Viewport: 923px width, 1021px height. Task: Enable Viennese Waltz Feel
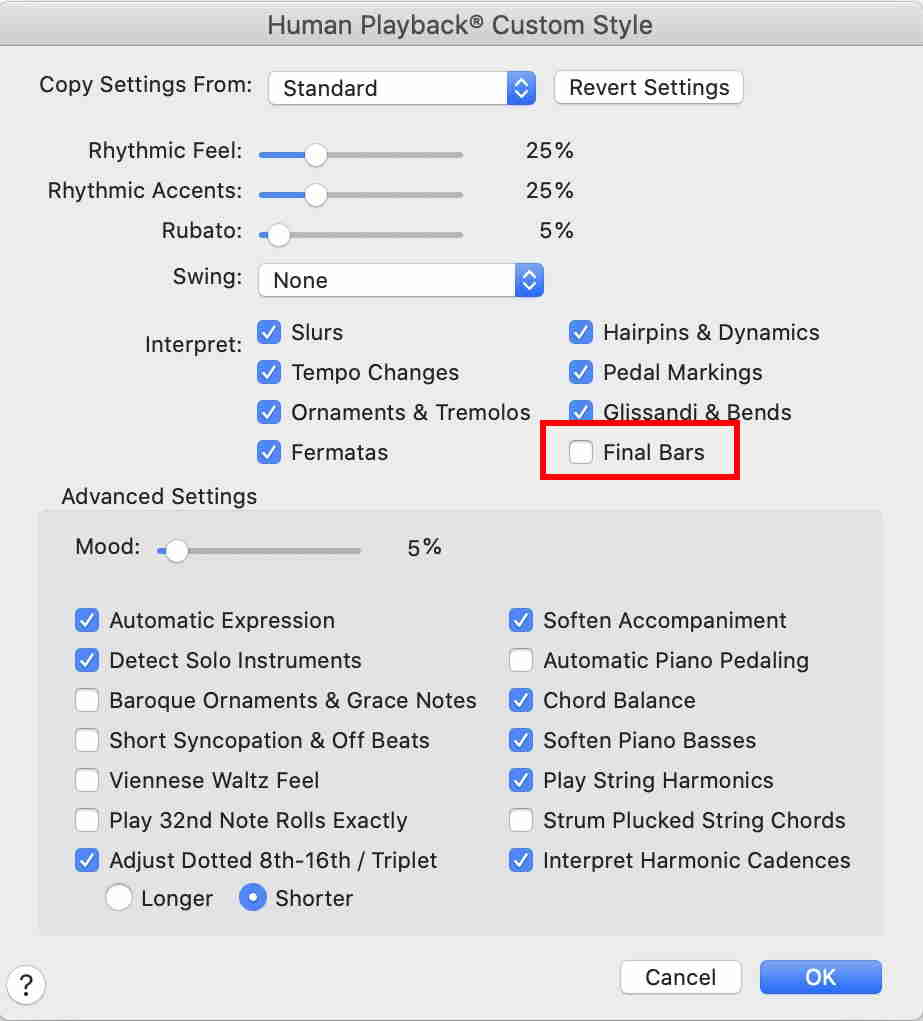(88, 781)
